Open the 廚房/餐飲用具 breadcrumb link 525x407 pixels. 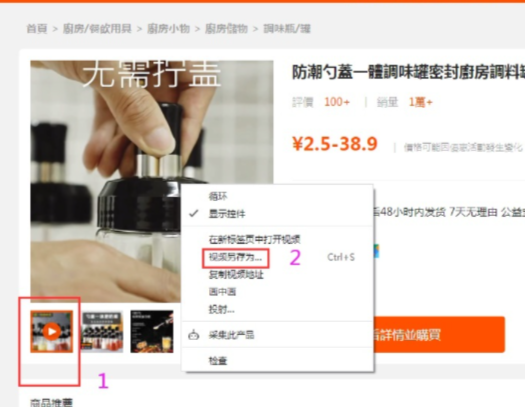(x=97, y=29)
